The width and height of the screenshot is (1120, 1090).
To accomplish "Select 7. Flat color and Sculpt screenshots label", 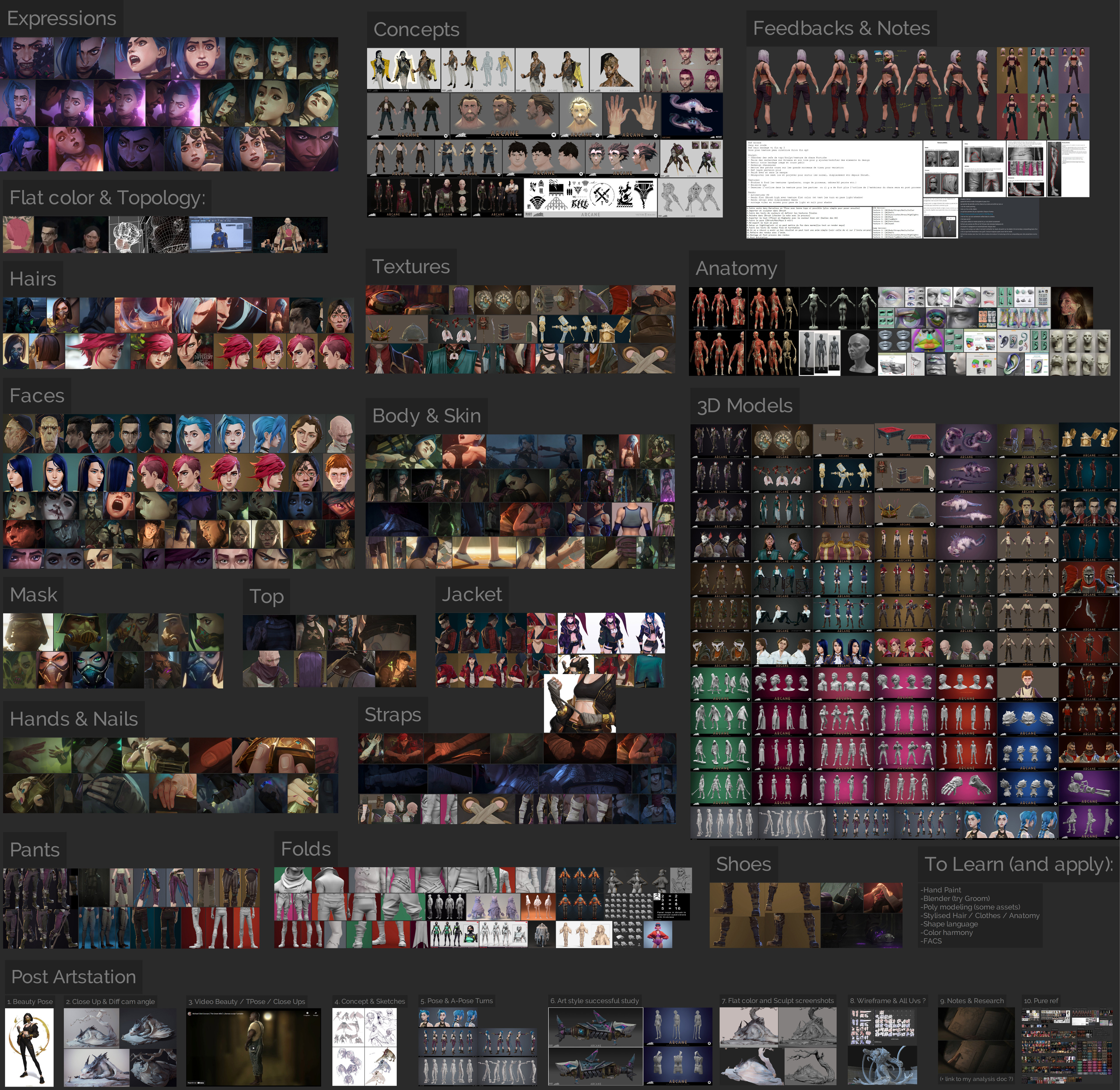I will [778, 1001].
